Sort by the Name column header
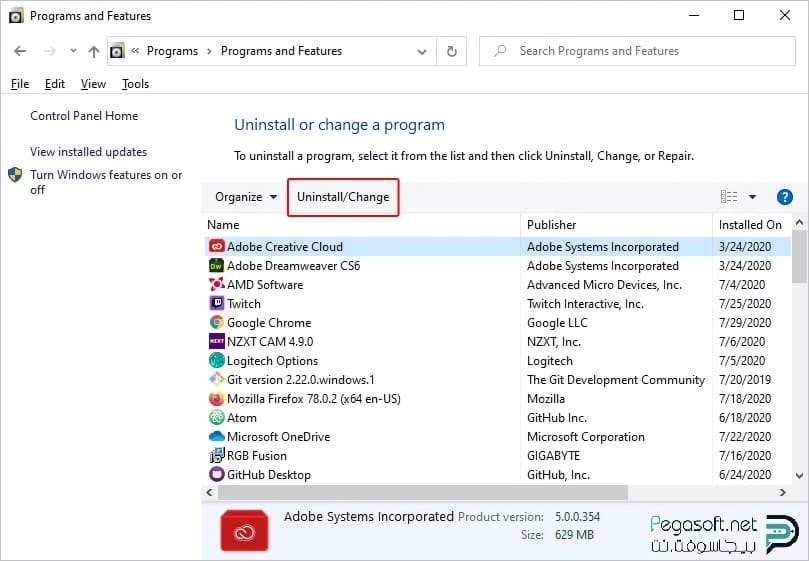The width and height of the screenshot is (809, 561). [362, 225]
